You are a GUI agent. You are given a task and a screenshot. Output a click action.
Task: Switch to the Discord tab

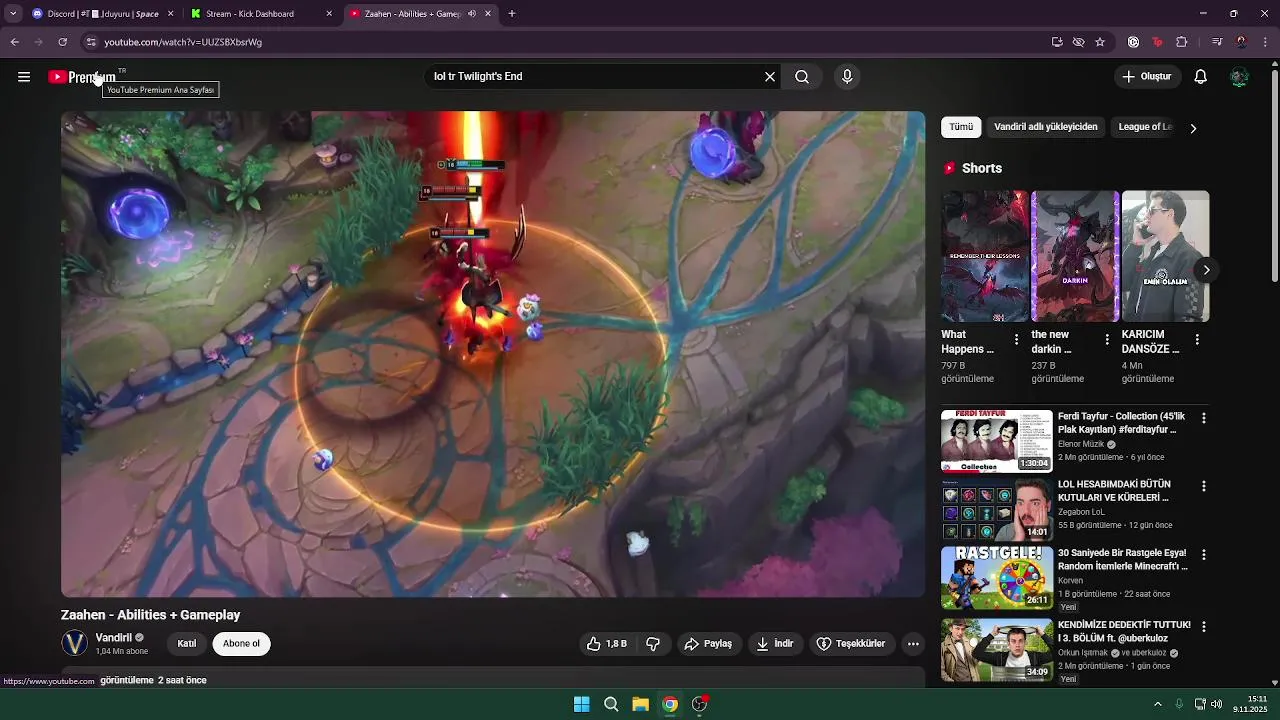coord(103,14)
